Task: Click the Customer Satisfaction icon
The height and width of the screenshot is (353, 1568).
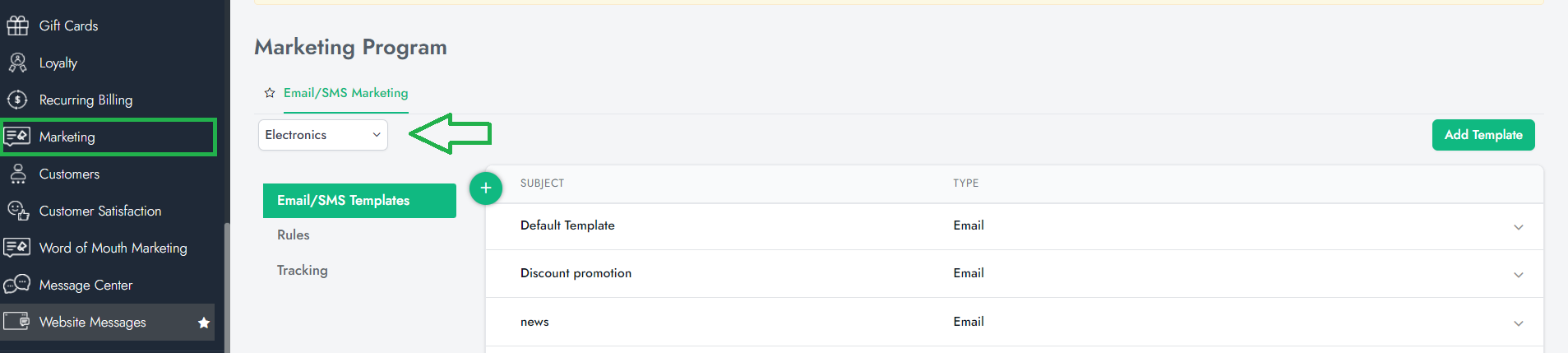Action: pyautogui.click(x=17, y=211)
